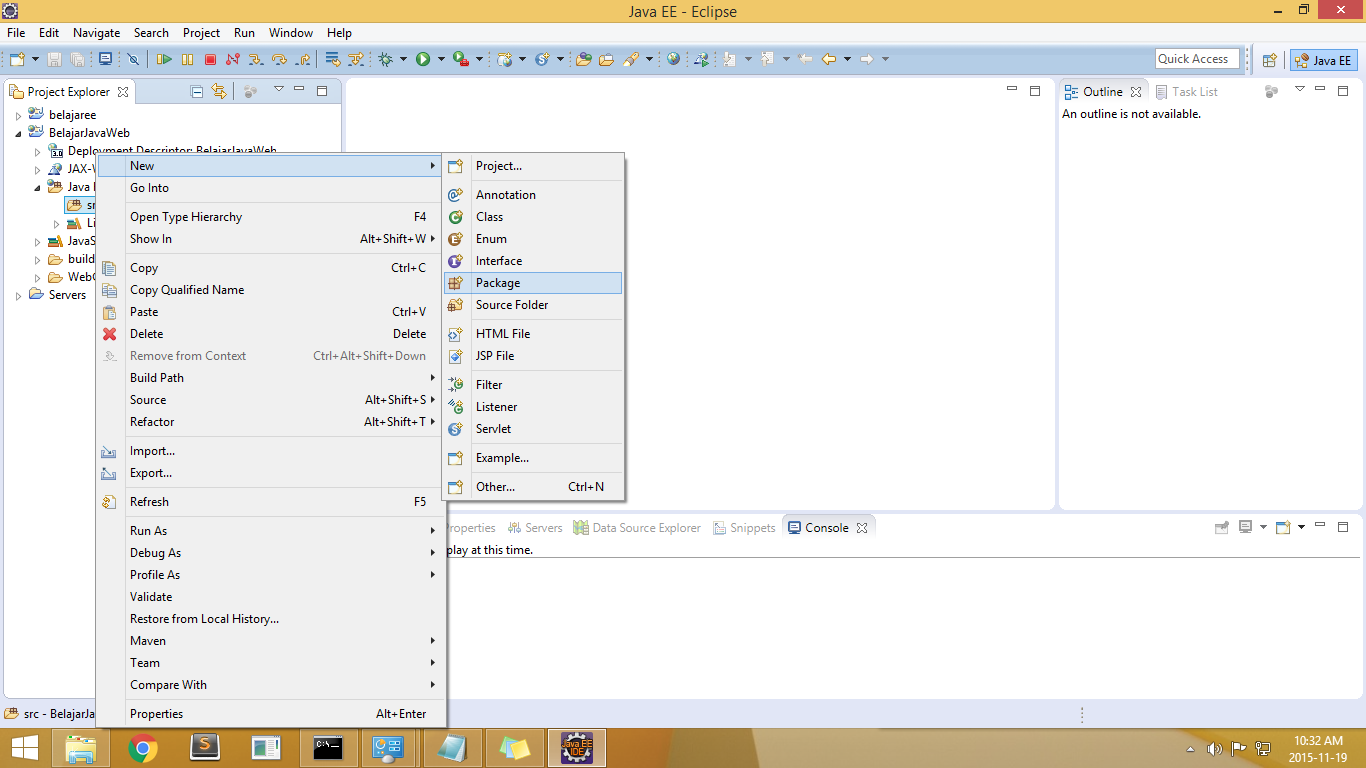
Task: Open the New toolbar button dropdown arrow
Action: tap(35, 60)
